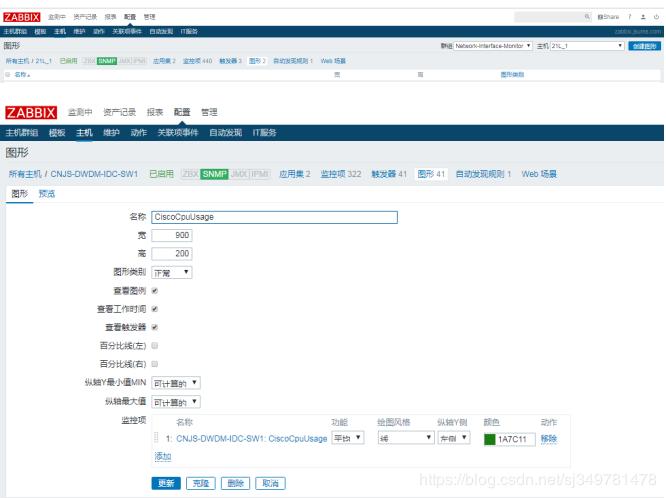Select IT服务 in the lower page's blue submenu
Image resolution: width=666 pixels, height=498 pixels.
[x=264, y=133]
